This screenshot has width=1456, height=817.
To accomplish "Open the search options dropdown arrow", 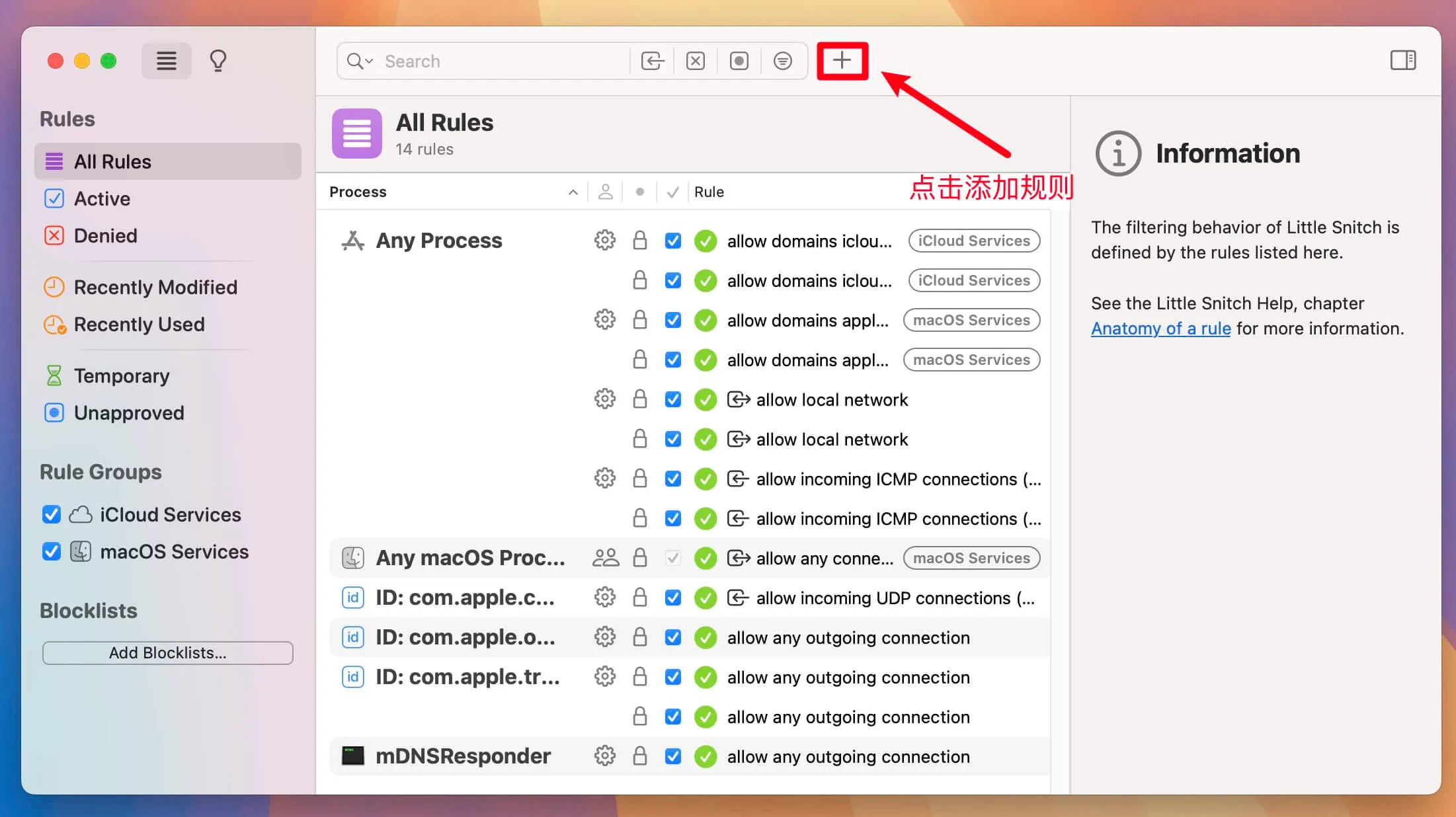I will 370,61.
